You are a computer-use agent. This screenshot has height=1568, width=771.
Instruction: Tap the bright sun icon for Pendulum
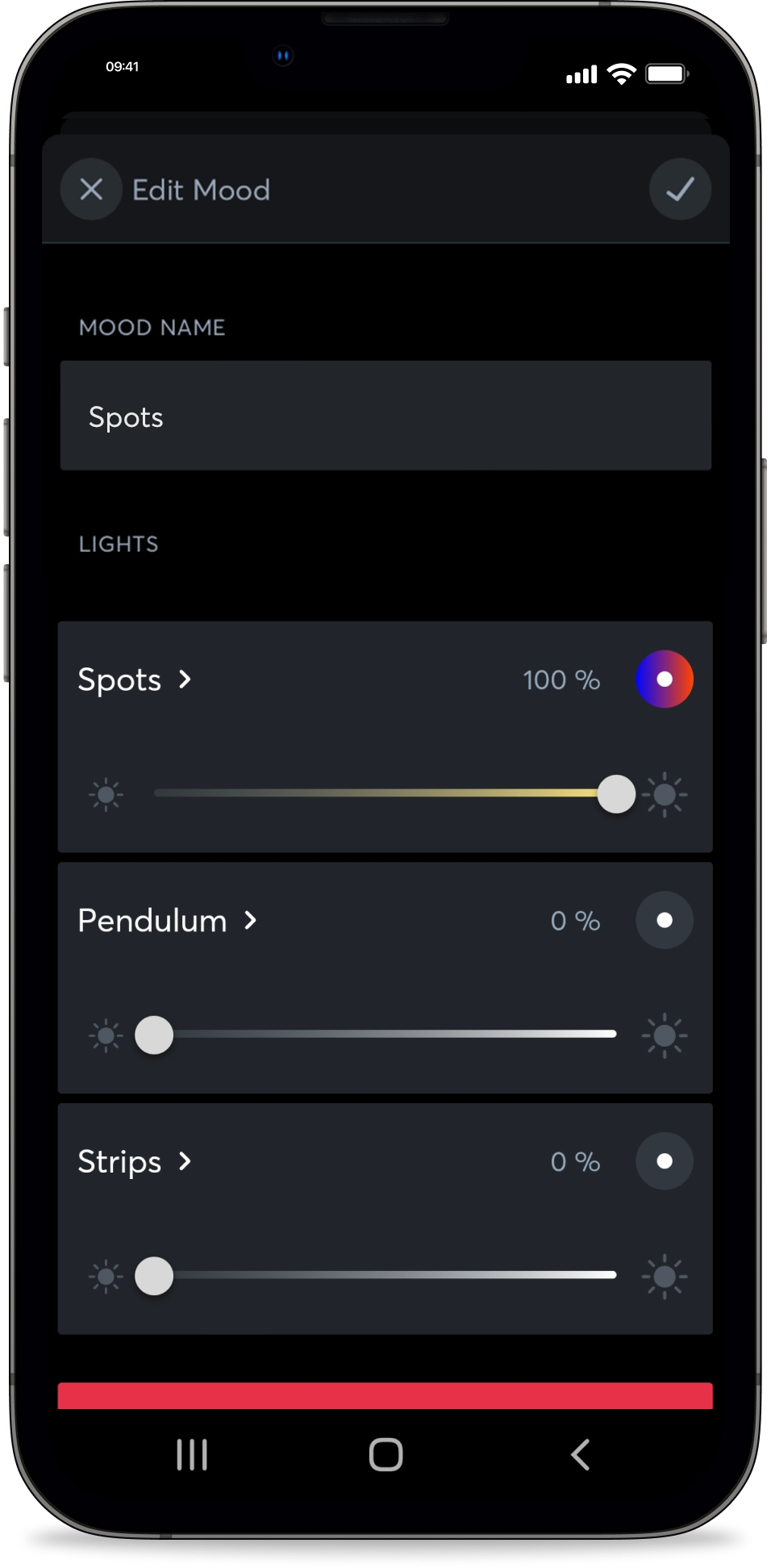(665, 1035)
